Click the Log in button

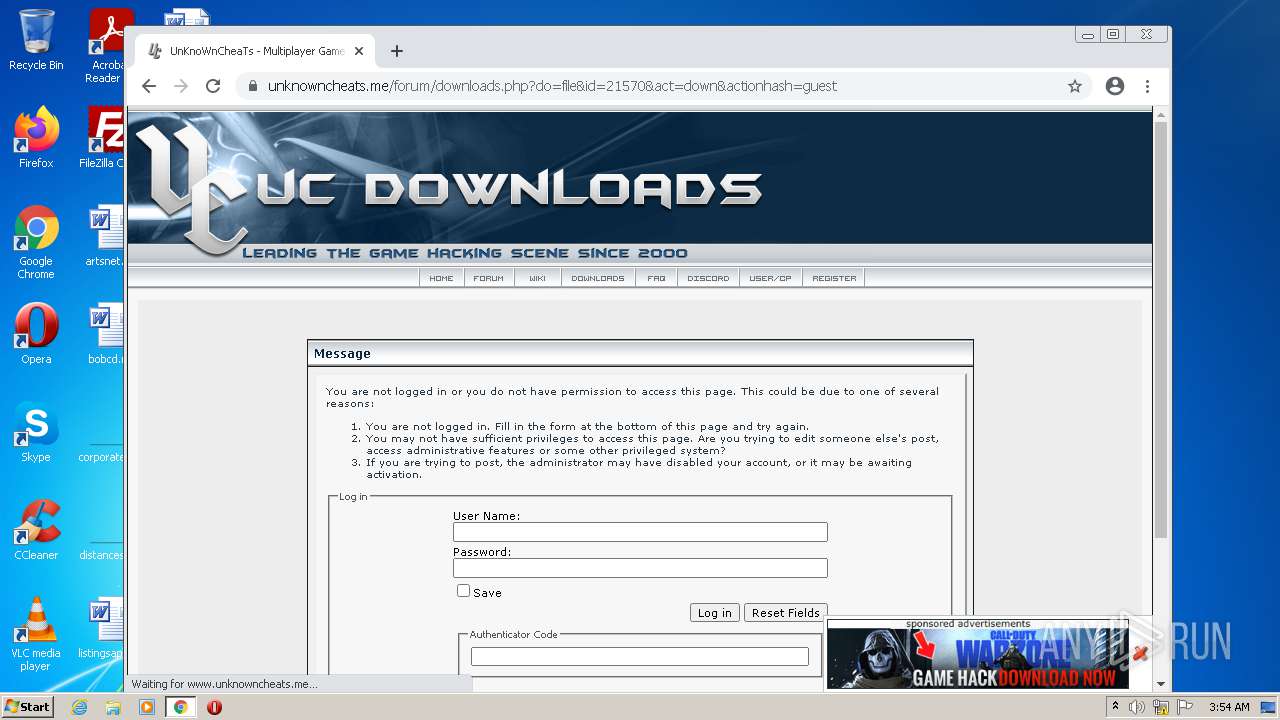[714, 613]
